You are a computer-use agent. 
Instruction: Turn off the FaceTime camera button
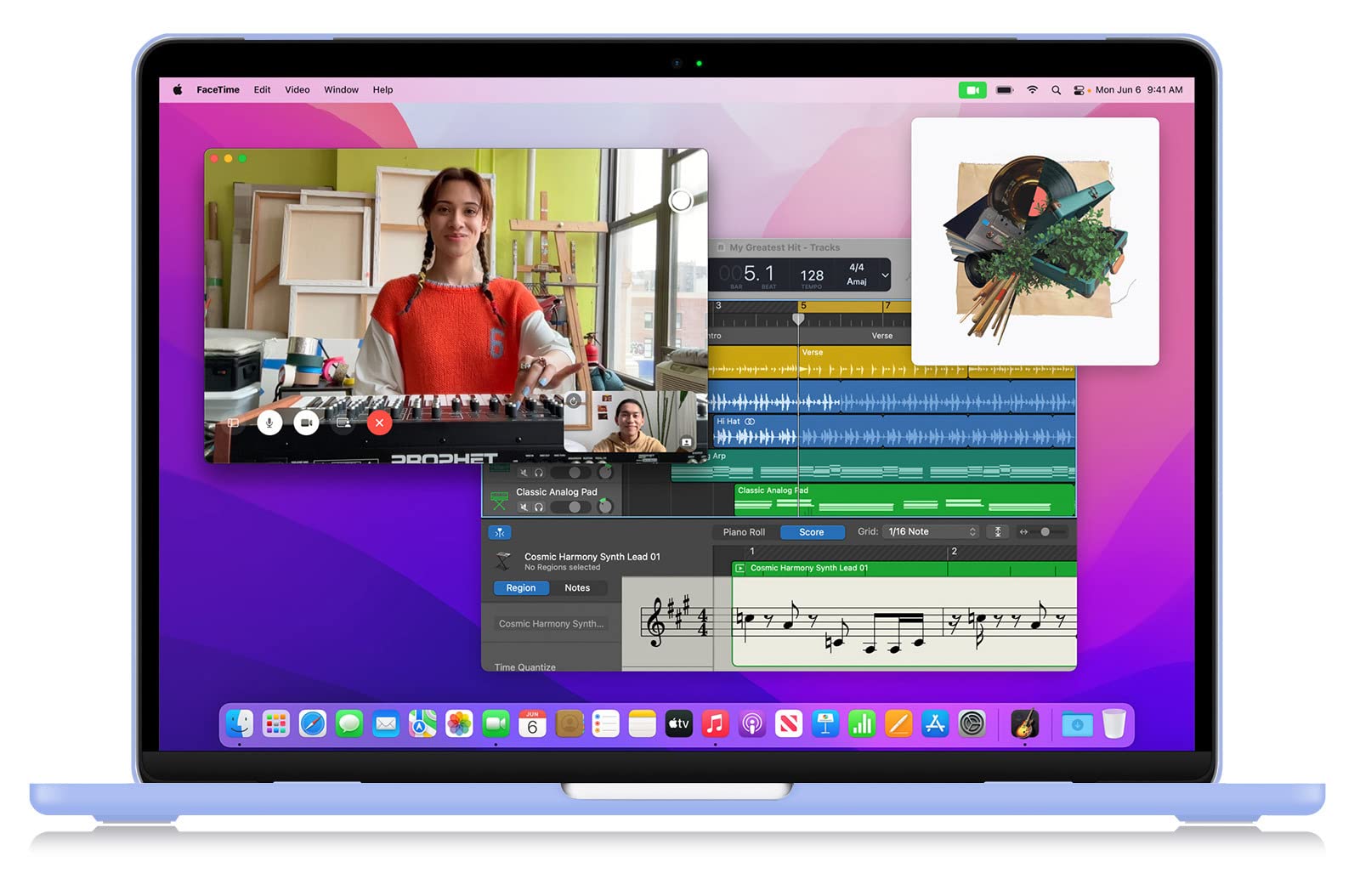(x=306, y=422)
